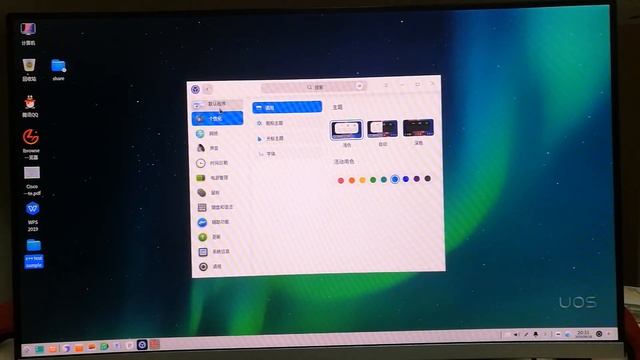640x360 pixels.
Task: Open System Information sidebar icon
Action: point(203,252)
